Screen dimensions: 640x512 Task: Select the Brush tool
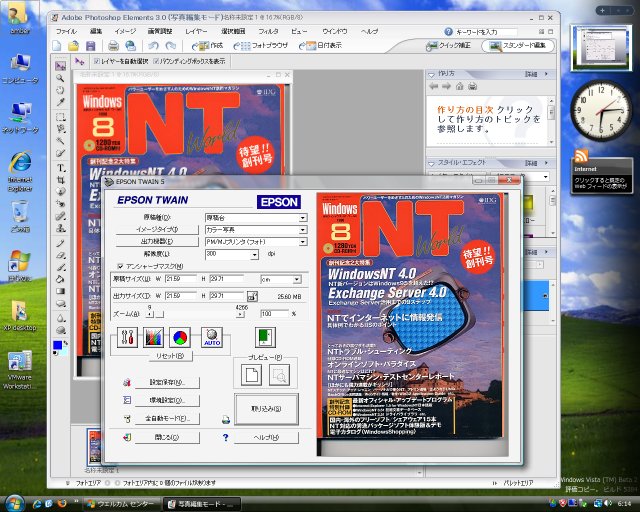click(x=60, y=267)
